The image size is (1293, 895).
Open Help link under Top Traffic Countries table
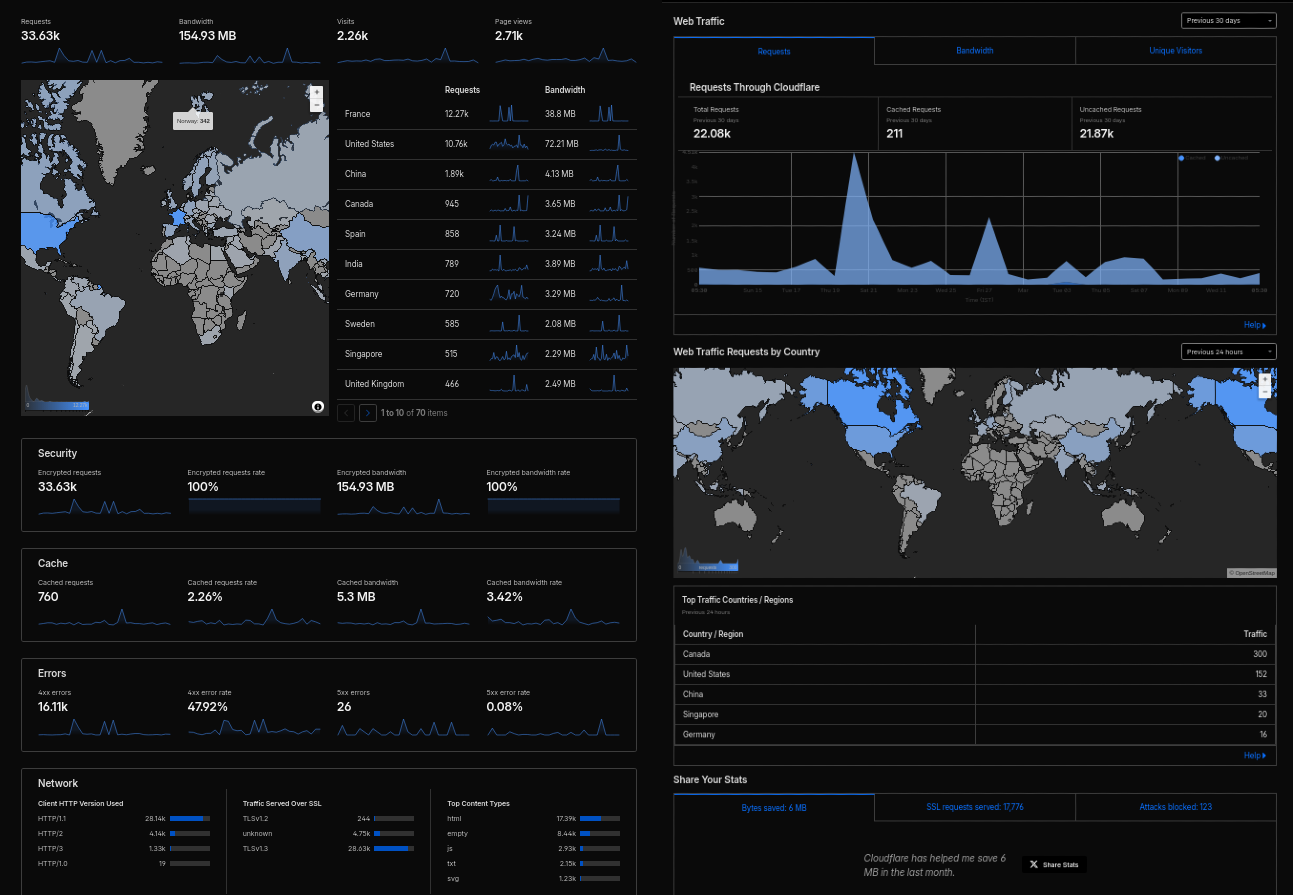tap(1254, 755)
